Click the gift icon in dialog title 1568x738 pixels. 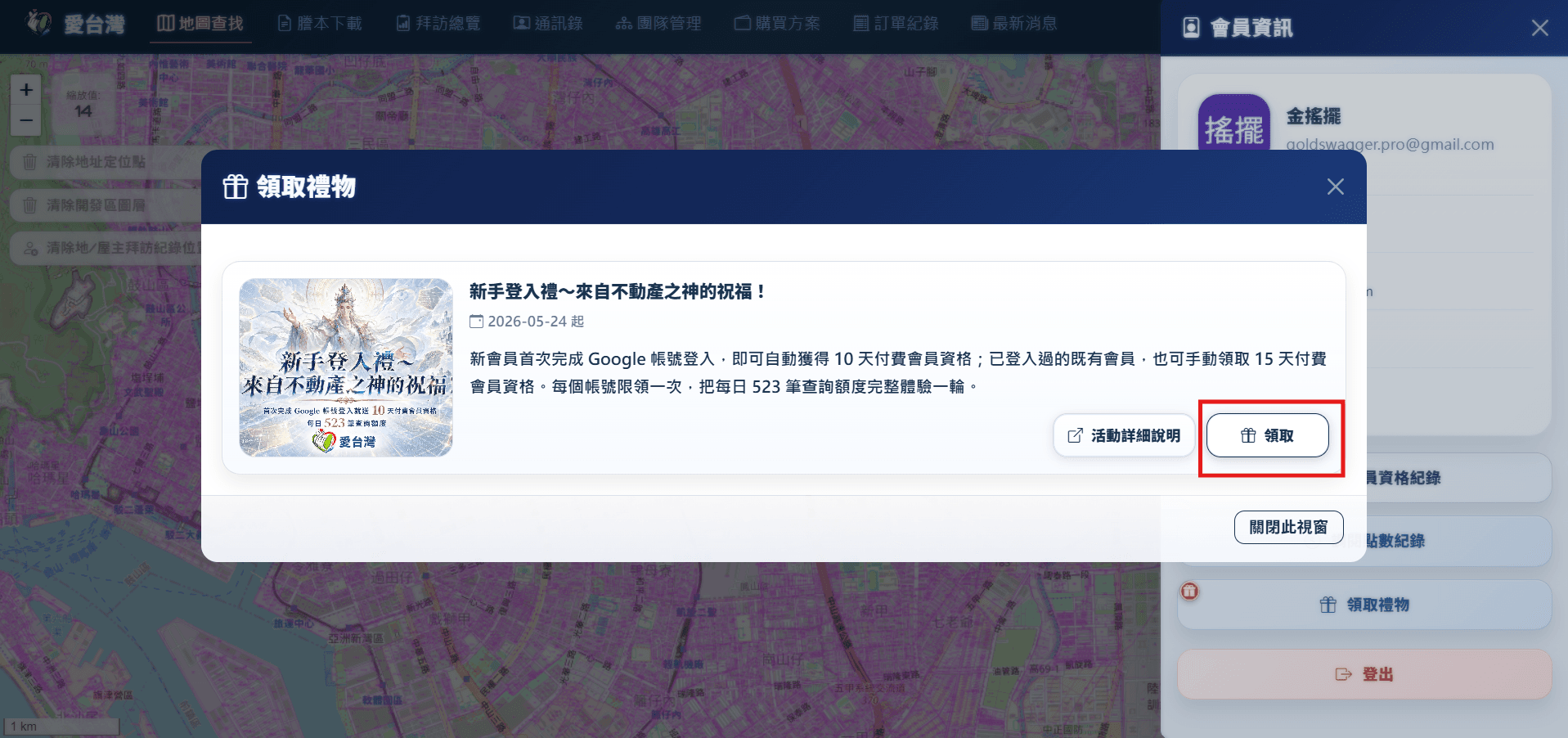pos(236,187)
